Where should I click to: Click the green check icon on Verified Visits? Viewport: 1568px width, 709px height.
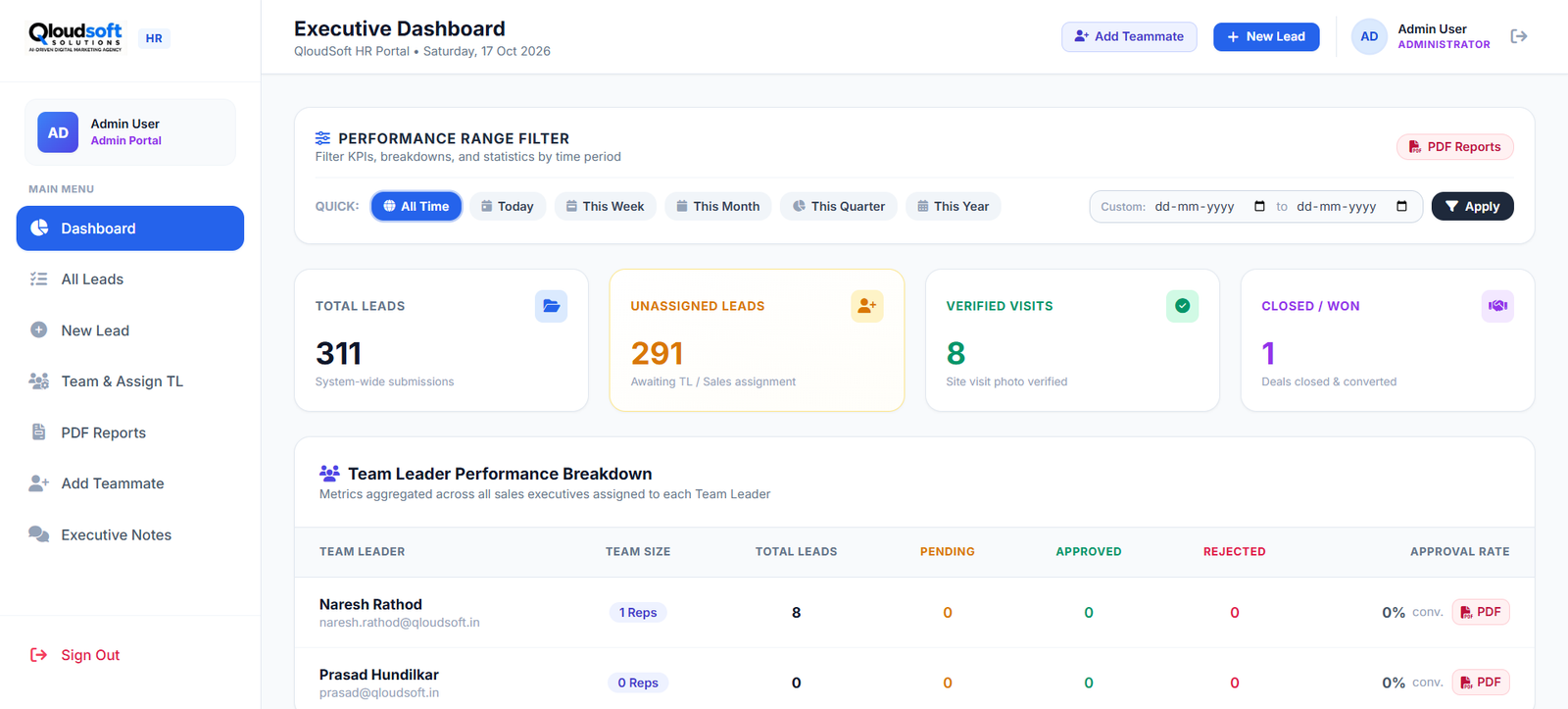point(1182,306)
